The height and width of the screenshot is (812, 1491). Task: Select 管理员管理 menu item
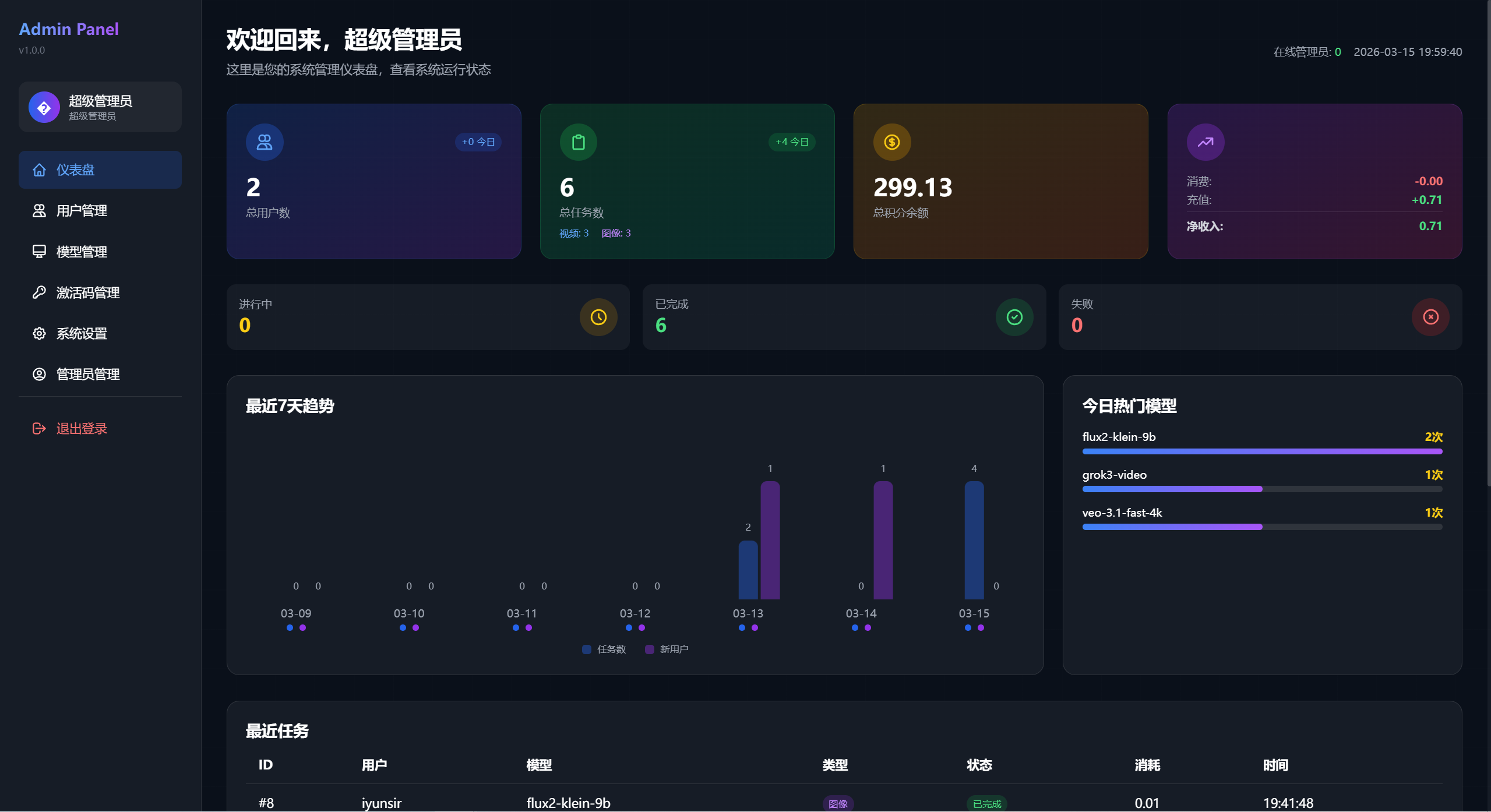[x=100, y=374]
